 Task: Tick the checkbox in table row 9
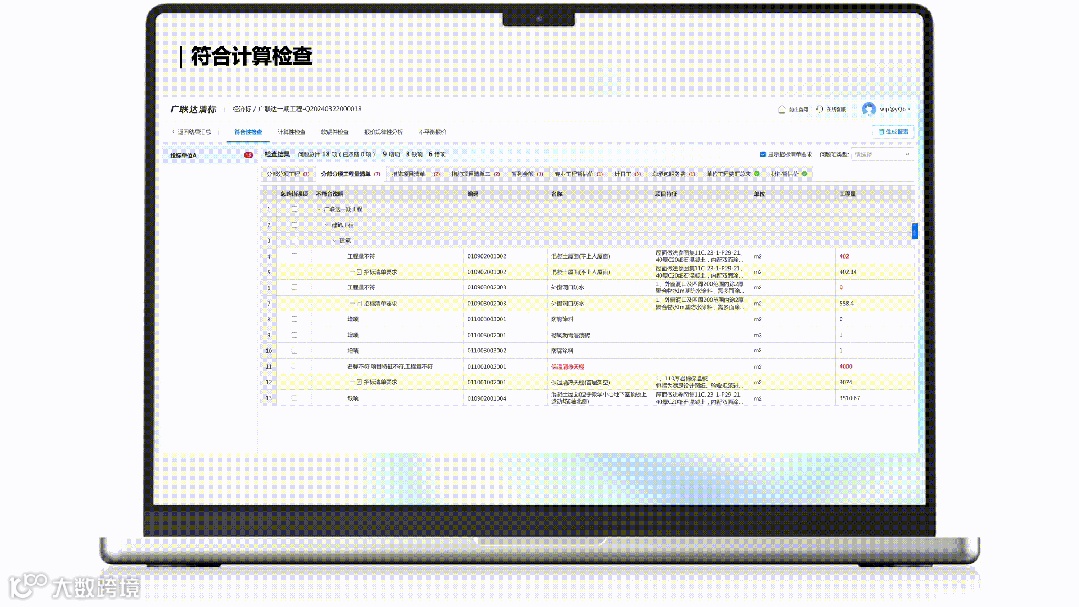[295, 335]
